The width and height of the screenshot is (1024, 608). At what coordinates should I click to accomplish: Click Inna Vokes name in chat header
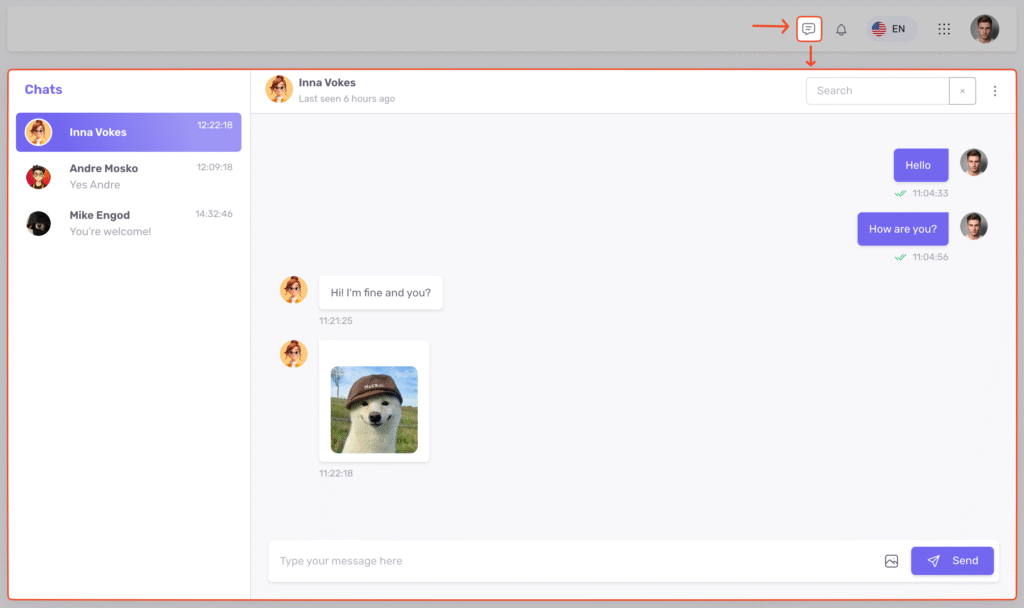327,83
